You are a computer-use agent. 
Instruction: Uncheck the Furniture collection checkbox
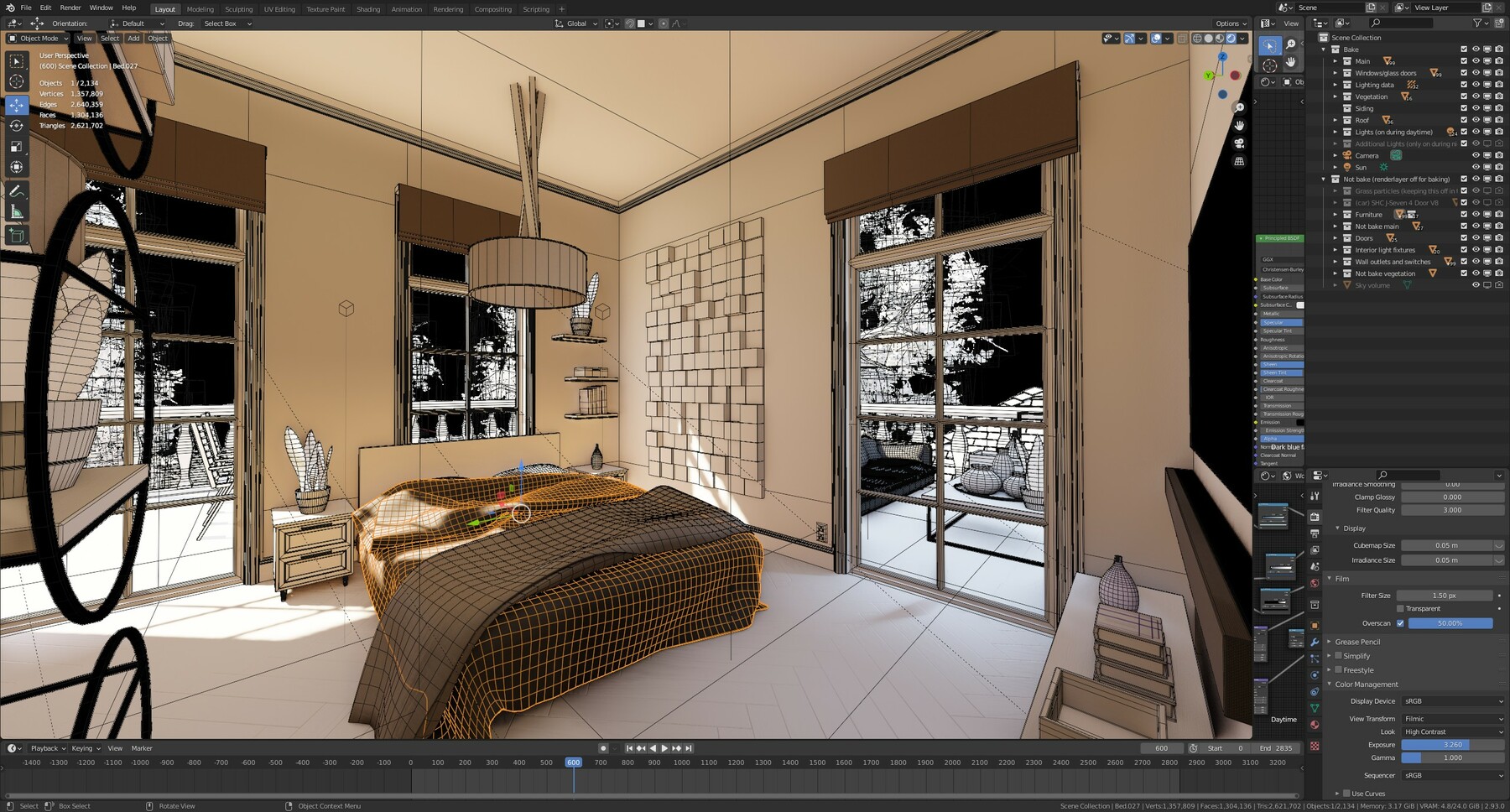coord(1464,215)
